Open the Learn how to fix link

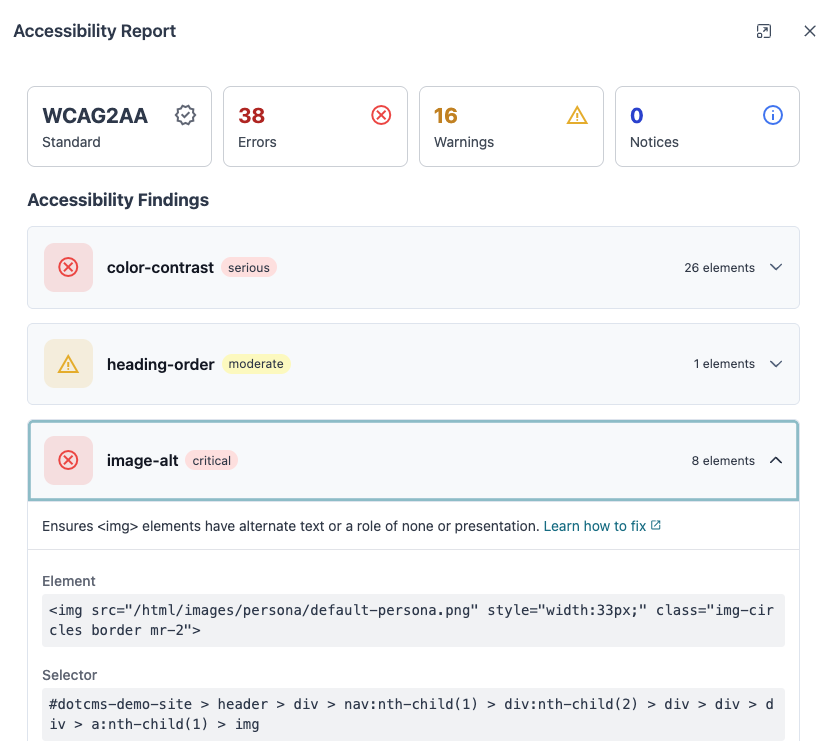click(594, 526)
